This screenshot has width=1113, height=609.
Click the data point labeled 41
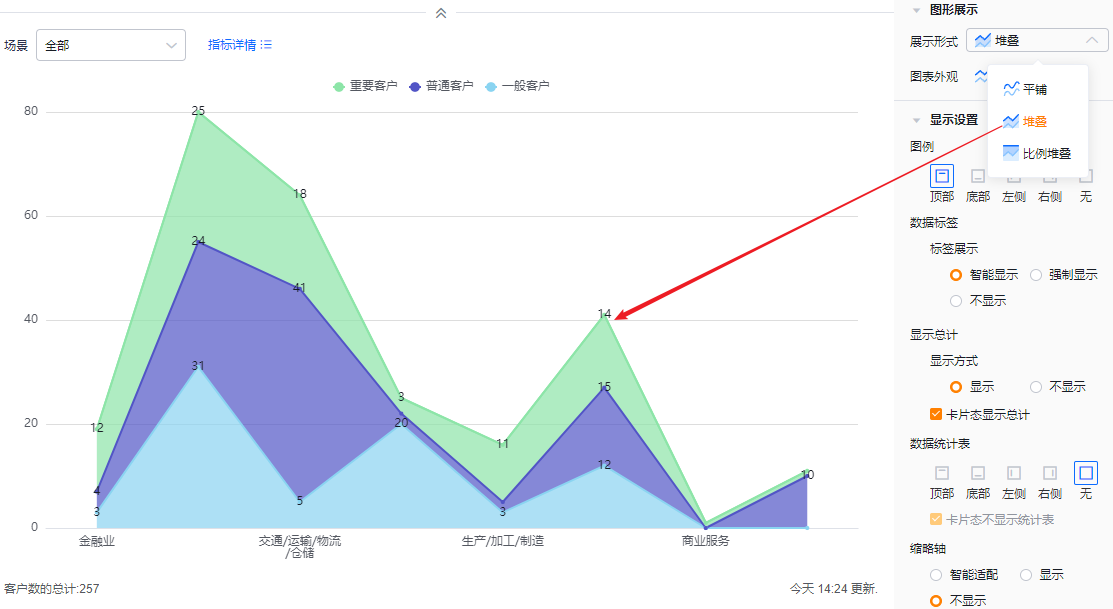pyautogui.click(x=300, y=288)
